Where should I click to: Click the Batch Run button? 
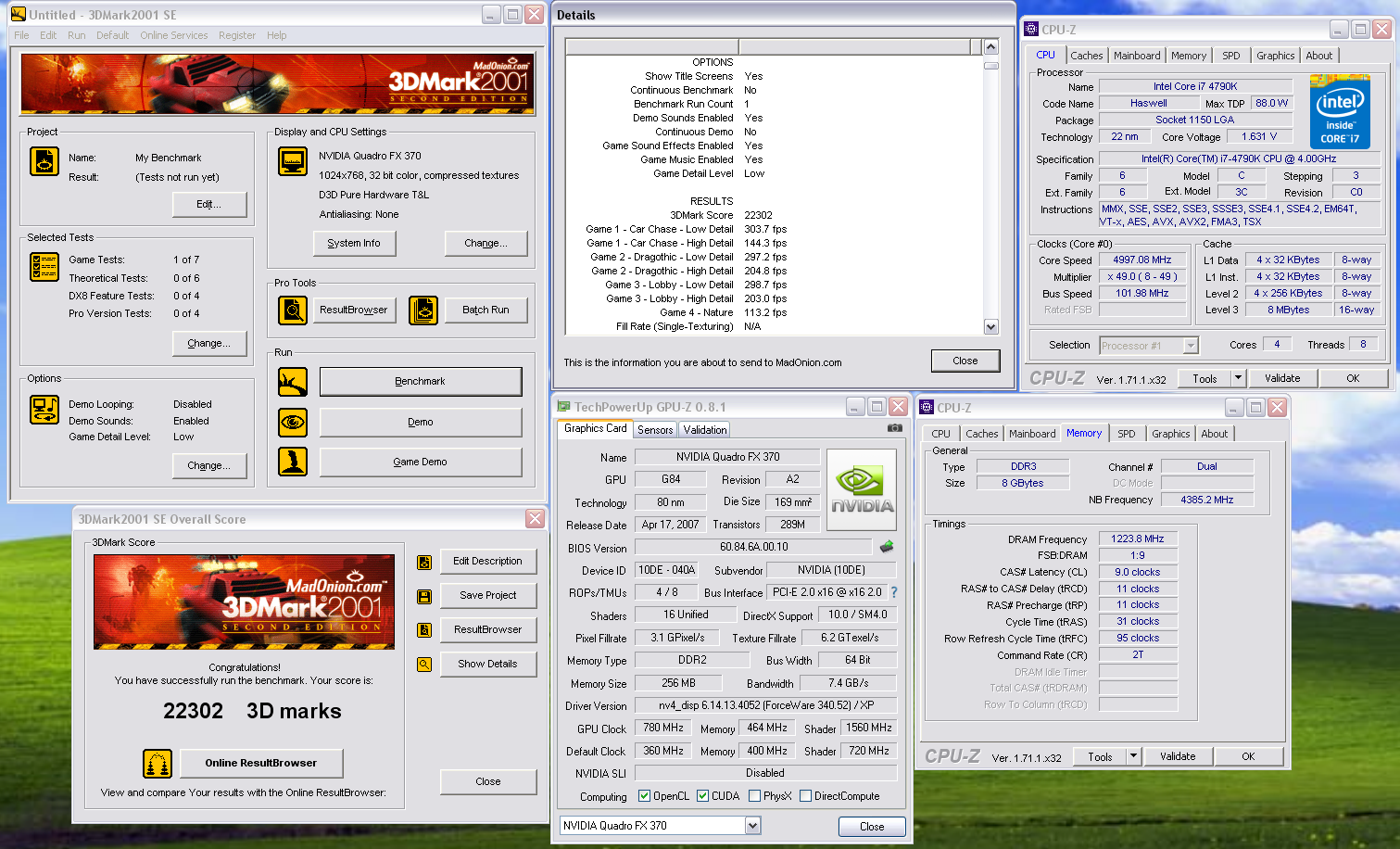(486, 310)
